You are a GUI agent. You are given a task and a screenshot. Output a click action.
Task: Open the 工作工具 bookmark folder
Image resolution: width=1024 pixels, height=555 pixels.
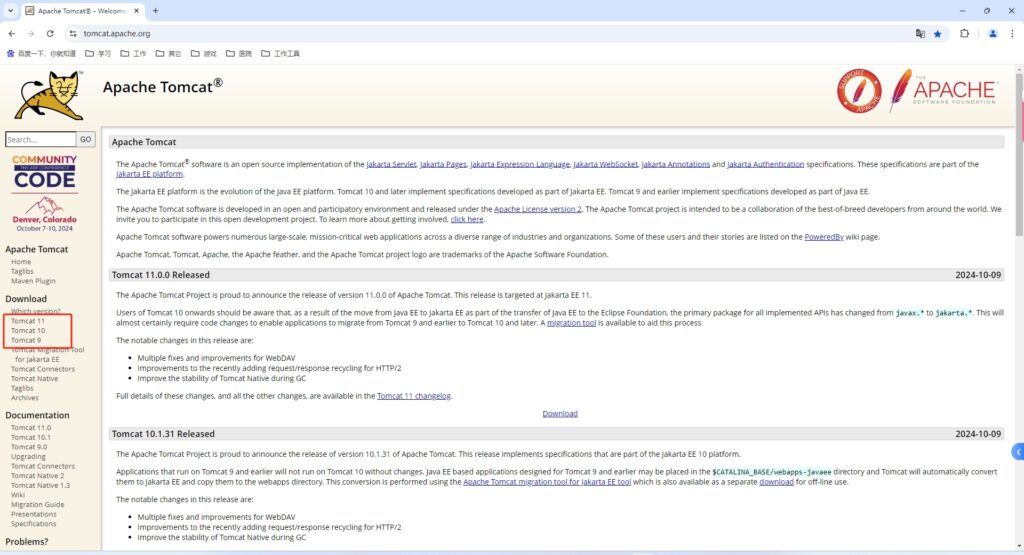point(280,53)
